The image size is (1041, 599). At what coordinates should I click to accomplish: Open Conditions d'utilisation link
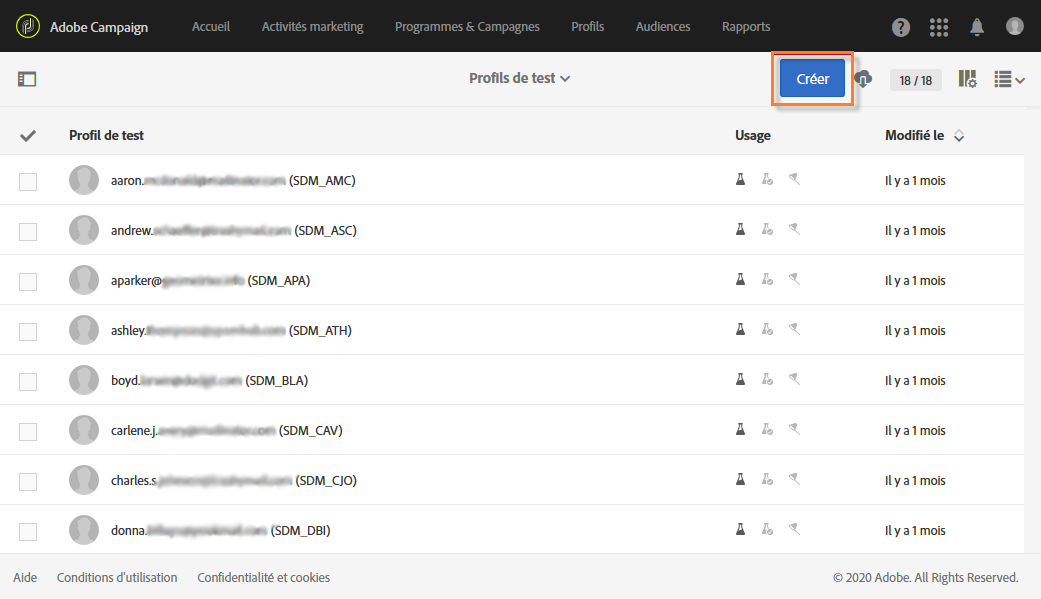(117, 577)
